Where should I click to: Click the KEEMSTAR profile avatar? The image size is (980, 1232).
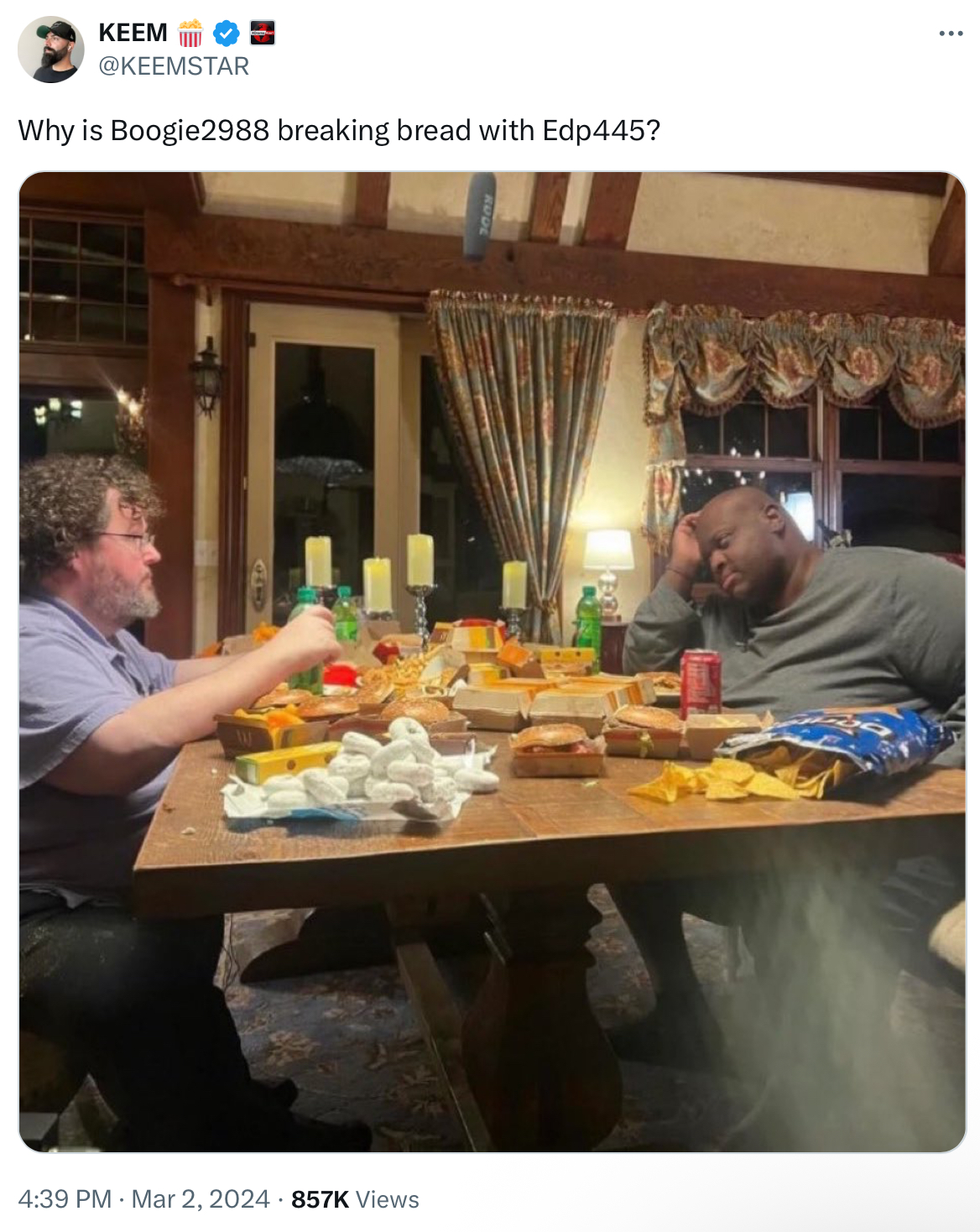51,50
